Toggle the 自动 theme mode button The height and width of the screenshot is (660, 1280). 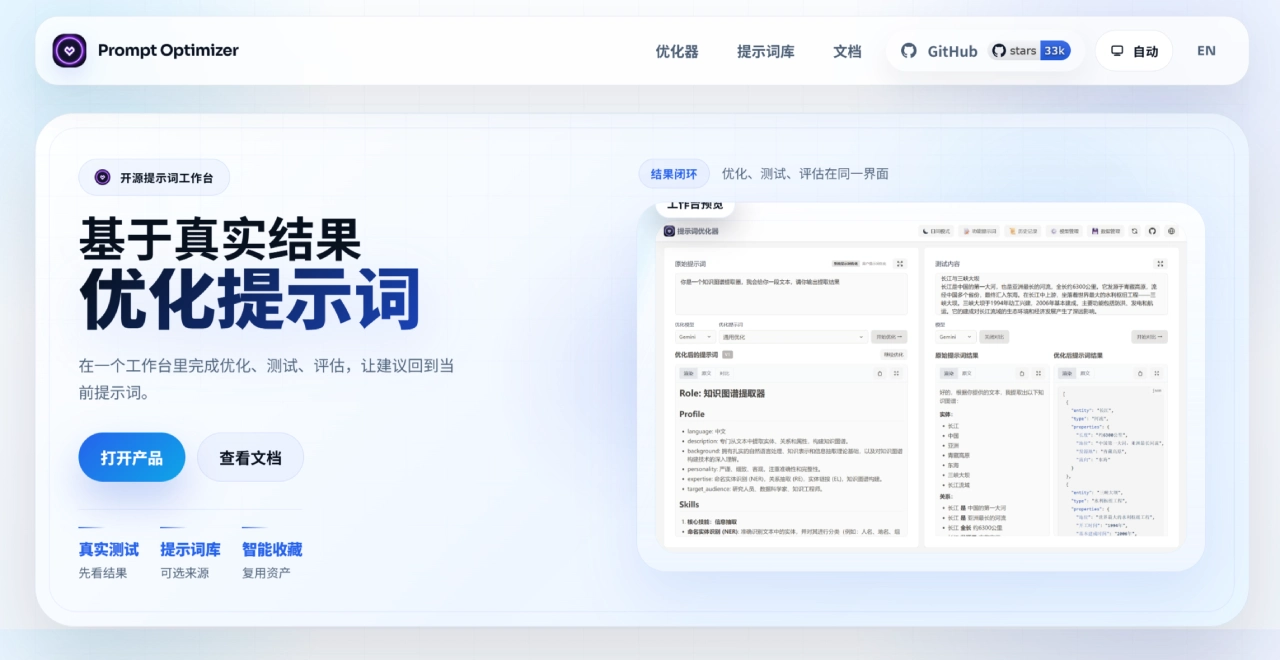pos(1134,51)
